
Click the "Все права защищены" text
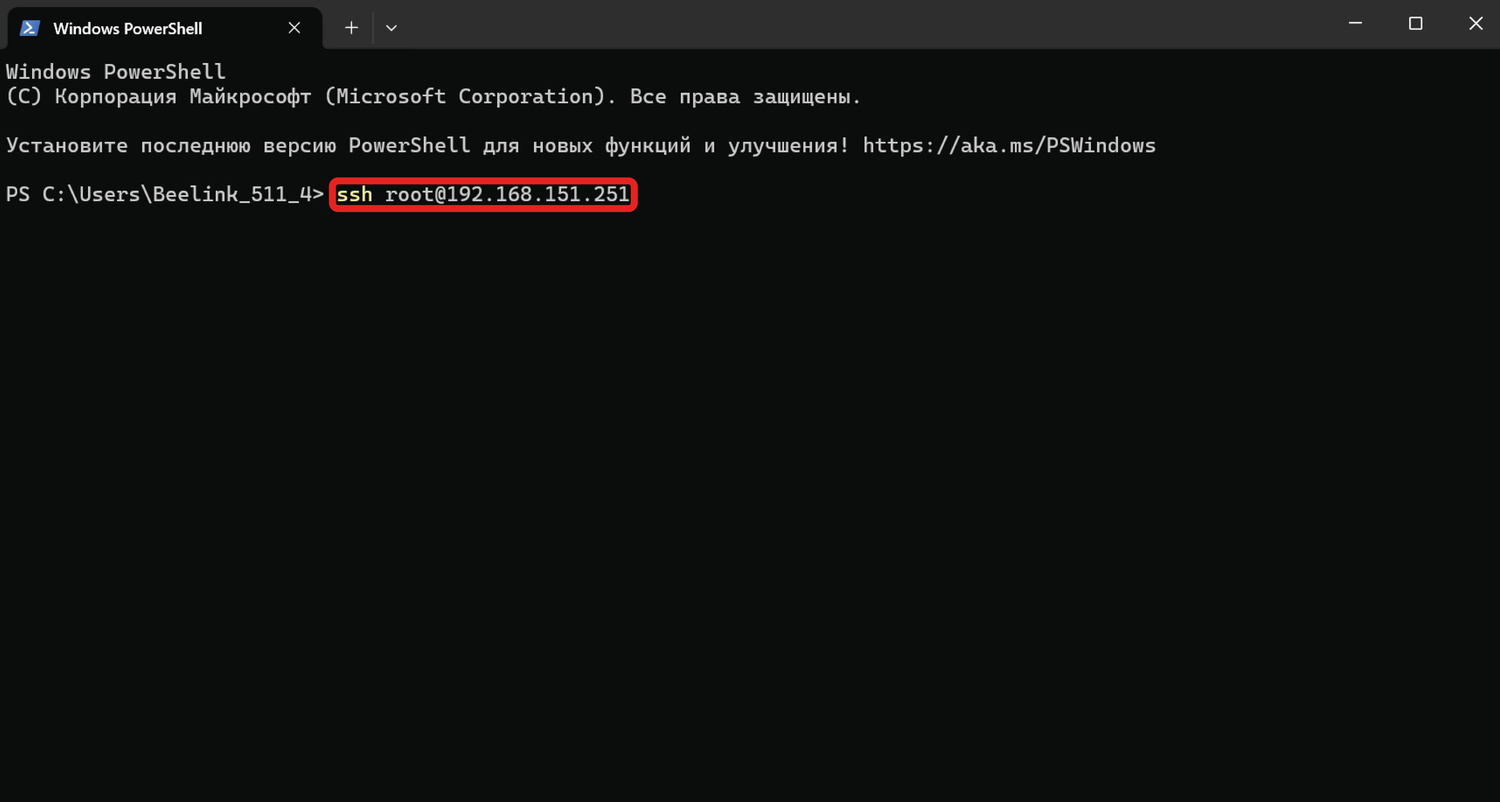[x=746, y=97]
